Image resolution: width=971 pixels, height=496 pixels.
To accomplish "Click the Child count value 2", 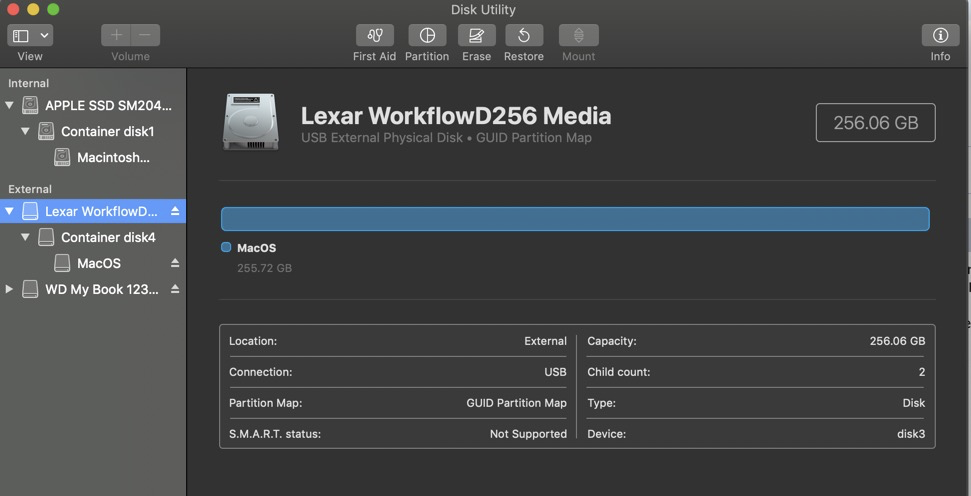I will coord(921,372).
